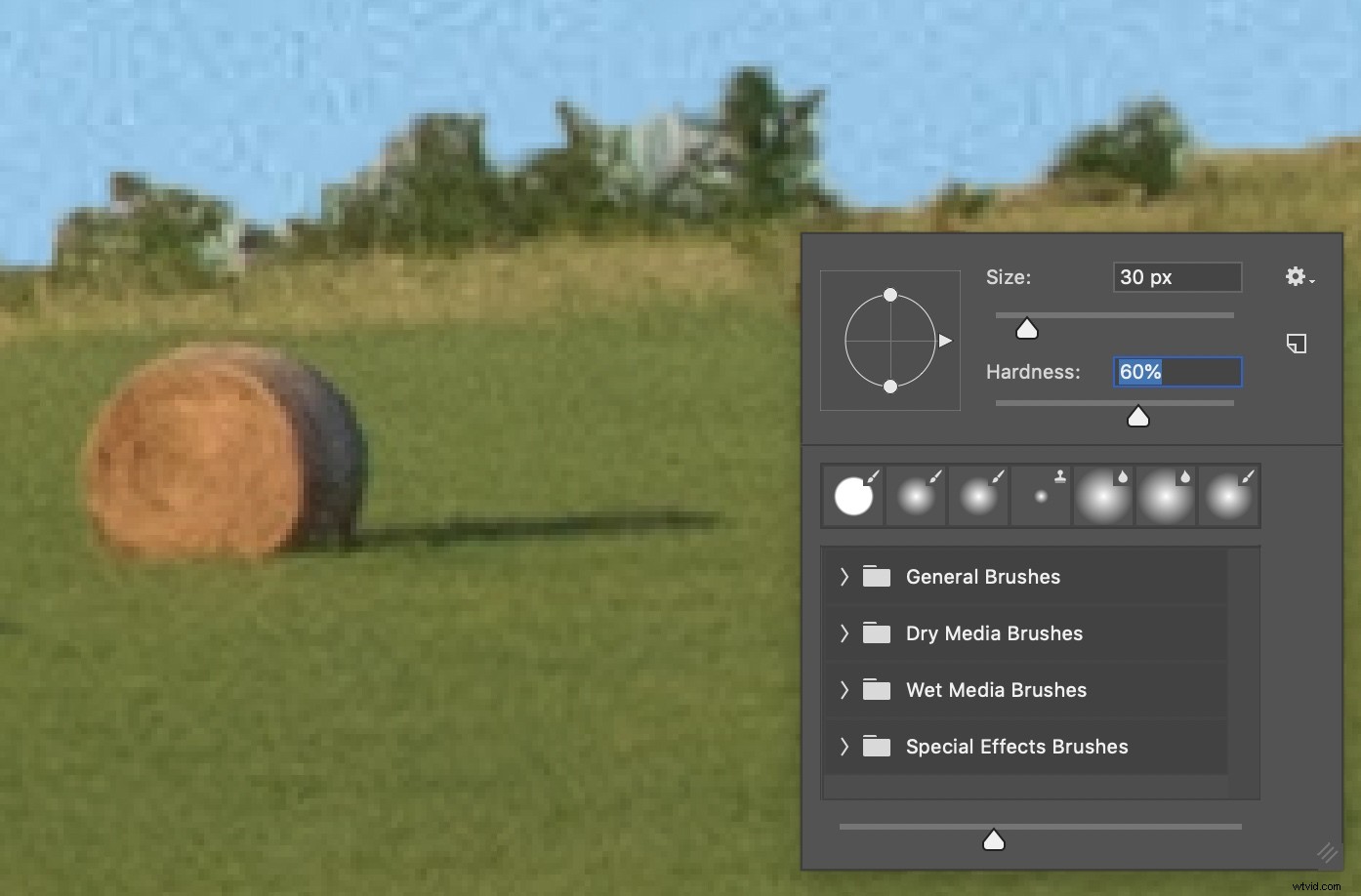
Task: Click the preview size slider at the bottom
Action: [994, 839]
